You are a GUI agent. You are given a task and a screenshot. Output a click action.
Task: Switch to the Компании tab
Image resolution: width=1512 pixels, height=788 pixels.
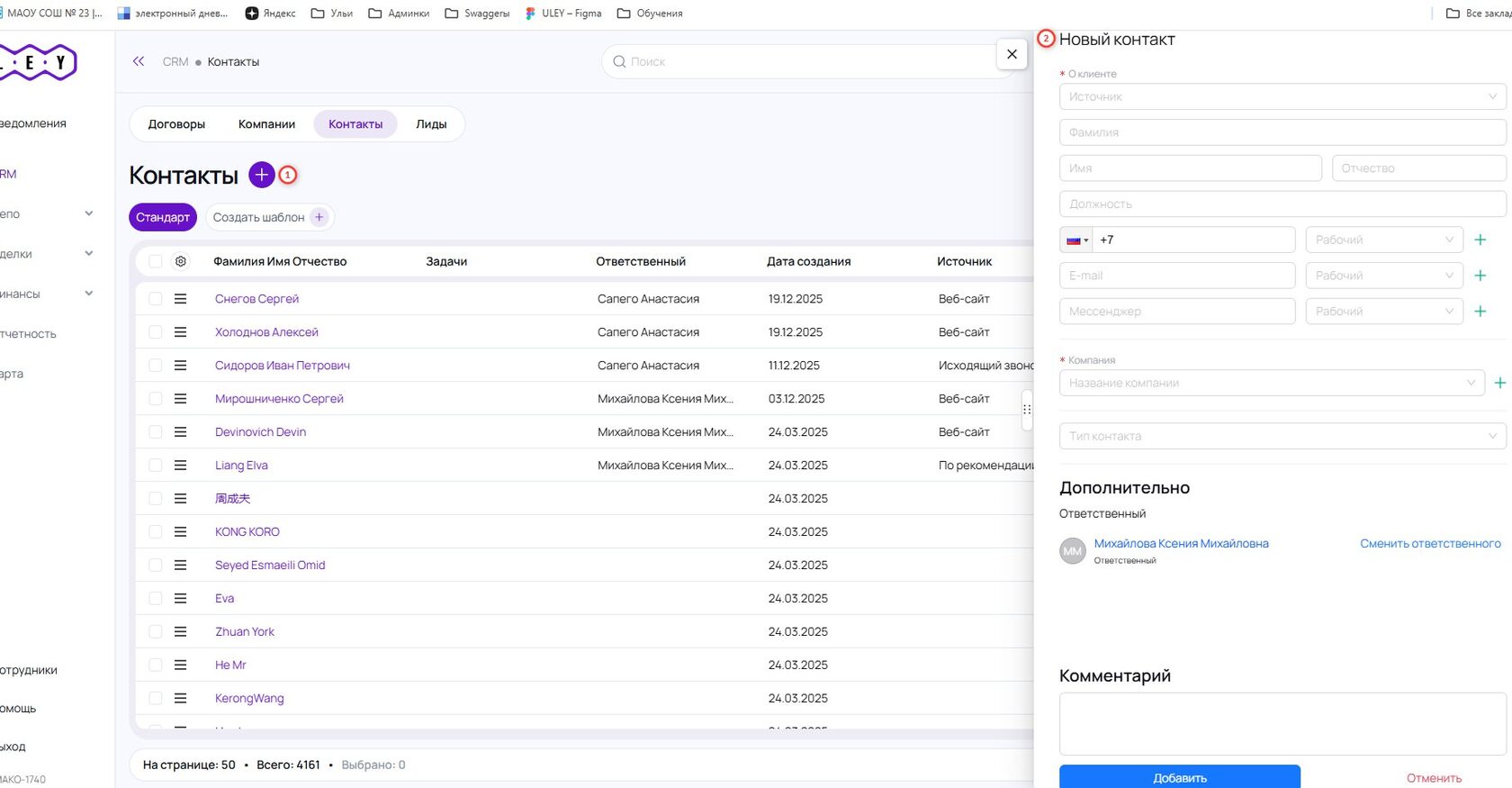266,124
